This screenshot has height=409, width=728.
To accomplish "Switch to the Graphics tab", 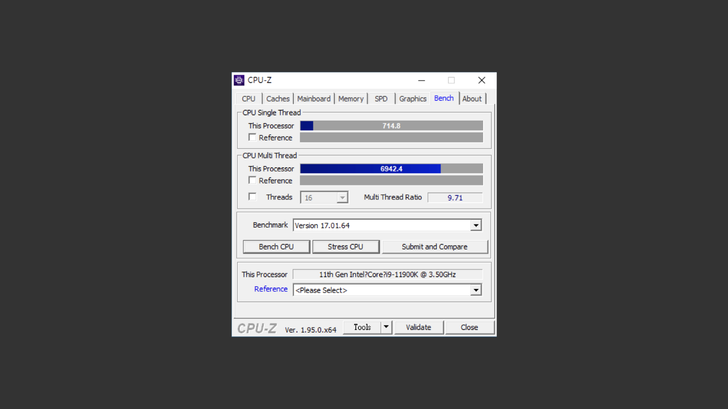I will 412,99.
